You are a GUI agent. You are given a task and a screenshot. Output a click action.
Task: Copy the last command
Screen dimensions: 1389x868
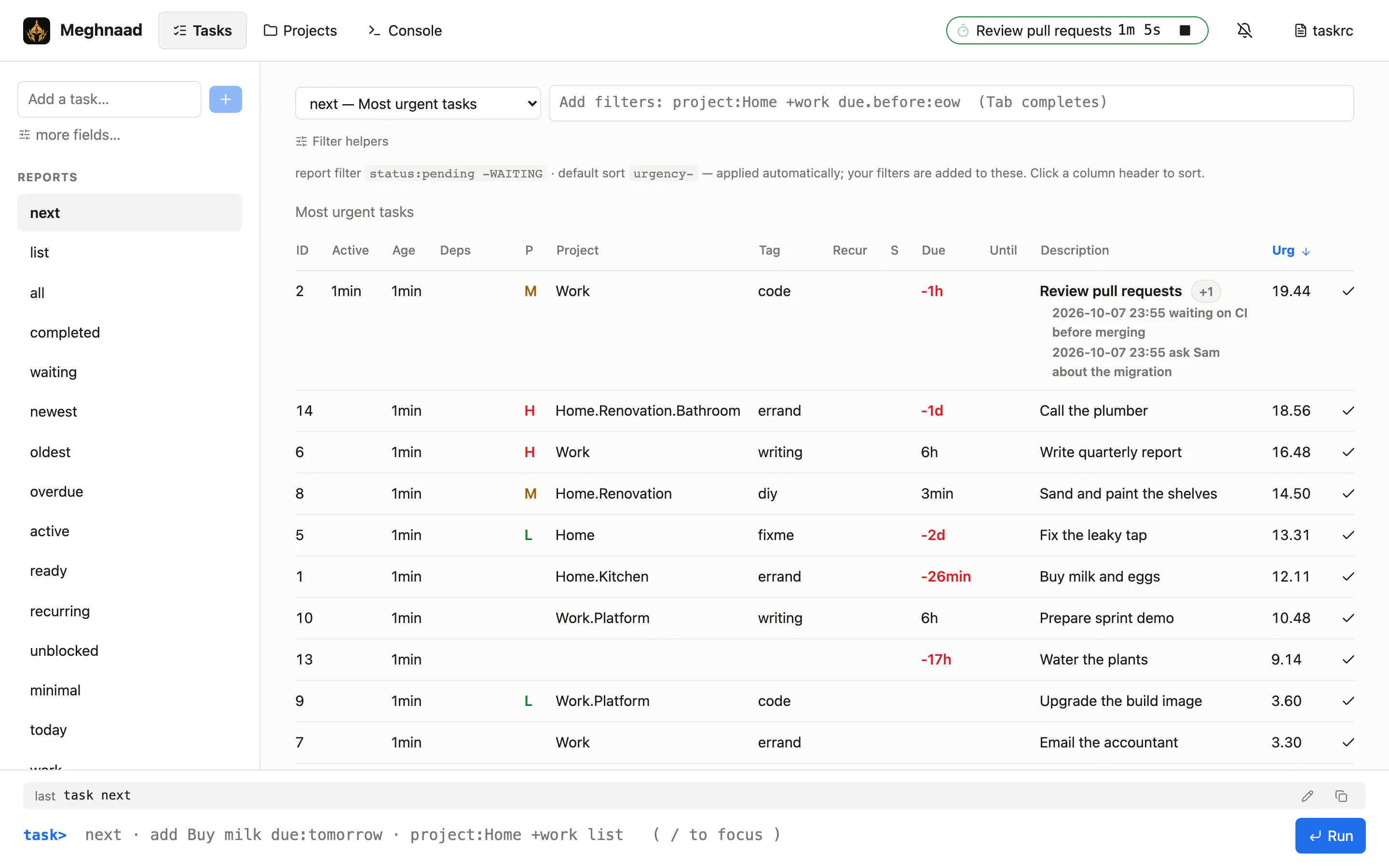pos(1341,796)
